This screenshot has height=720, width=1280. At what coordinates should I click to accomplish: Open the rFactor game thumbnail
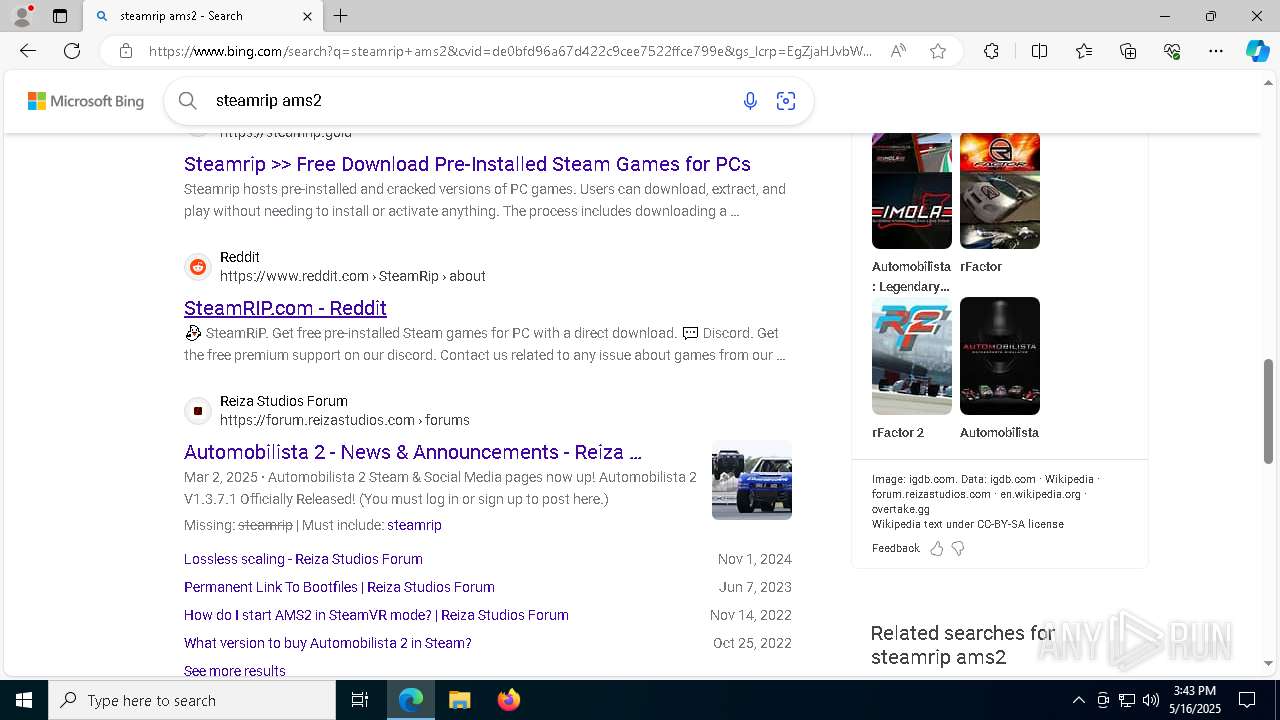pyautogui.click(x=1000, y=190)
